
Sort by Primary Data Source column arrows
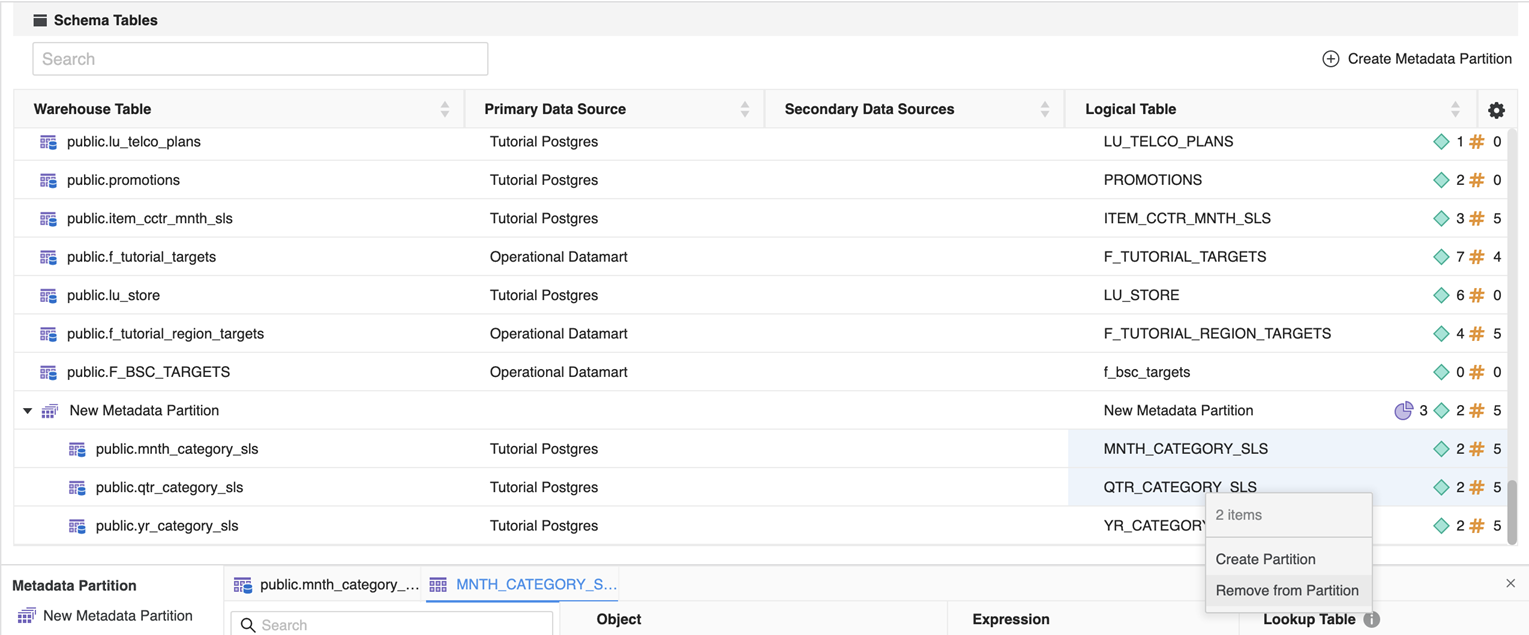pyautogui.click(x=745, y=110)
